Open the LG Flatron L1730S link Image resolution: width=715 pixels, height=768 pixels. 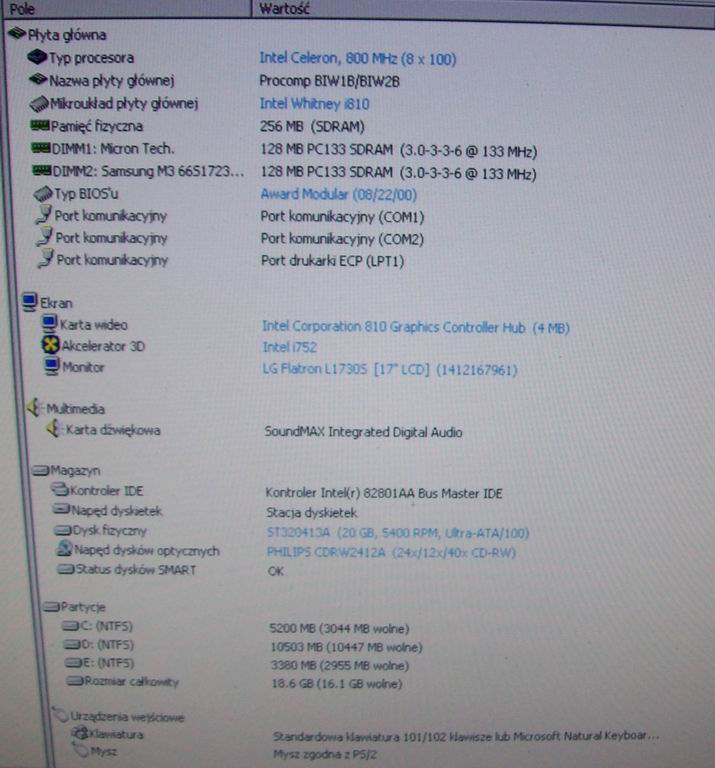point(390,369)
